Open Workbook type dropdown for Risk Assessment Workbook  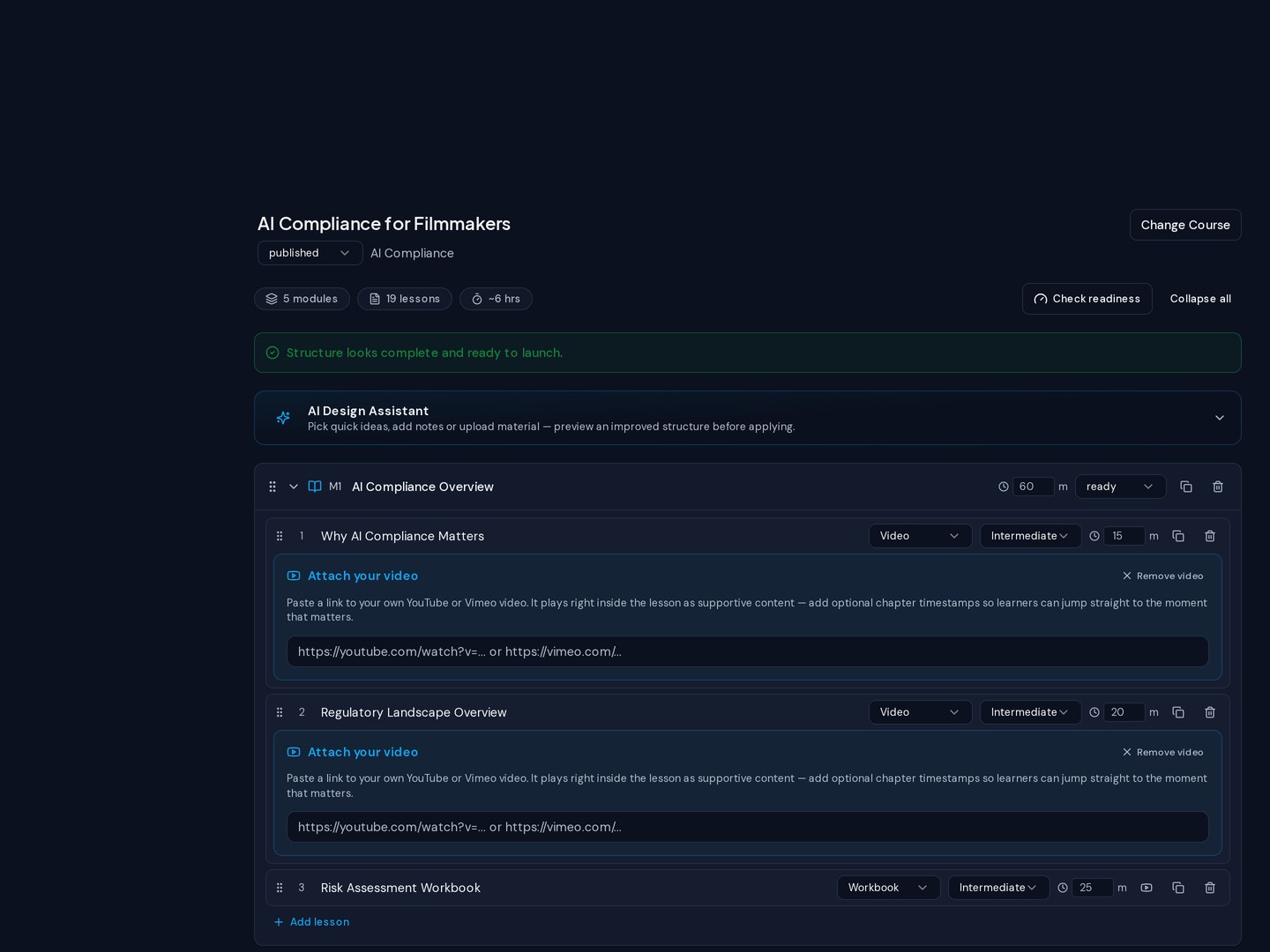(889, 888)
